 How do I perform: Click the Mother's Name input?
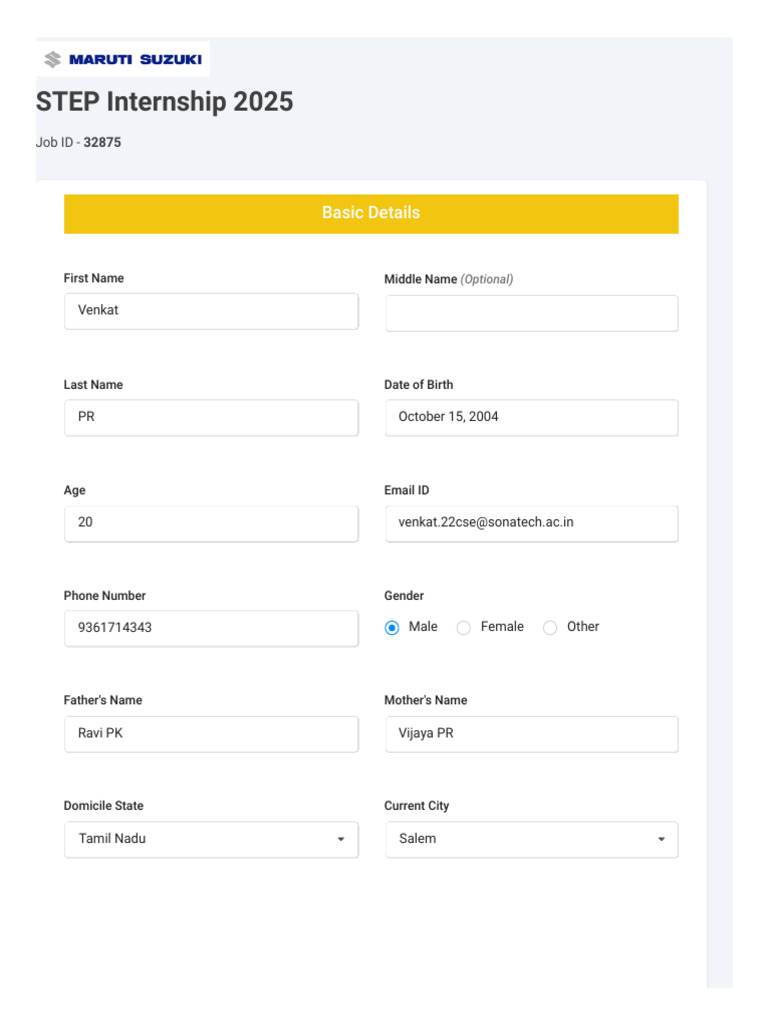pyautogui.click(x=531, y=734)
